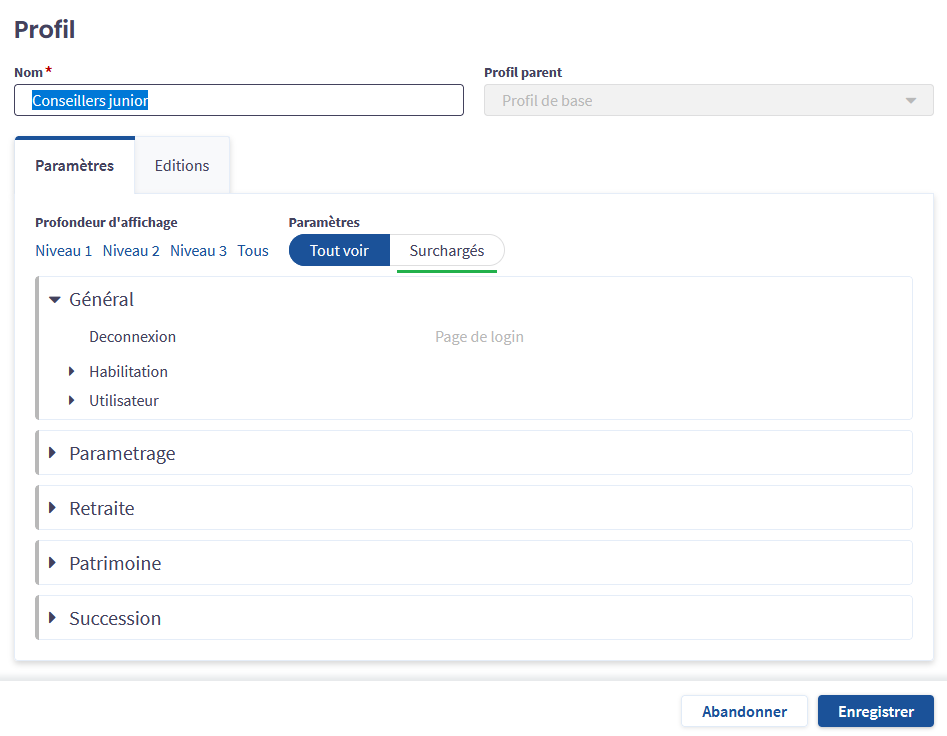
Task: Collapse the Général section arrow
Action: pyautogui.click(x=55, y=299)
